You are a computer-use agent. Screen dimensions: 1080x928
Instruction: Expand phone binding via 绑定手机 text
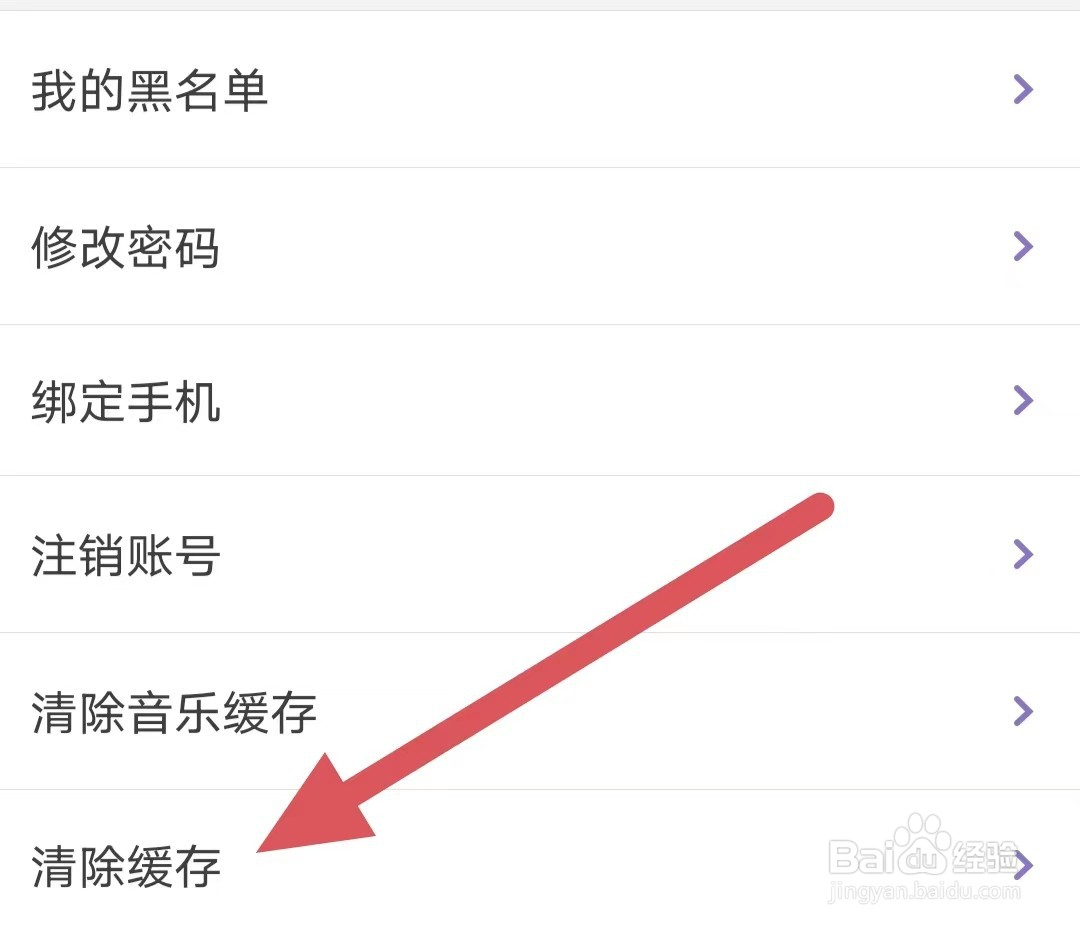[126, 401]
